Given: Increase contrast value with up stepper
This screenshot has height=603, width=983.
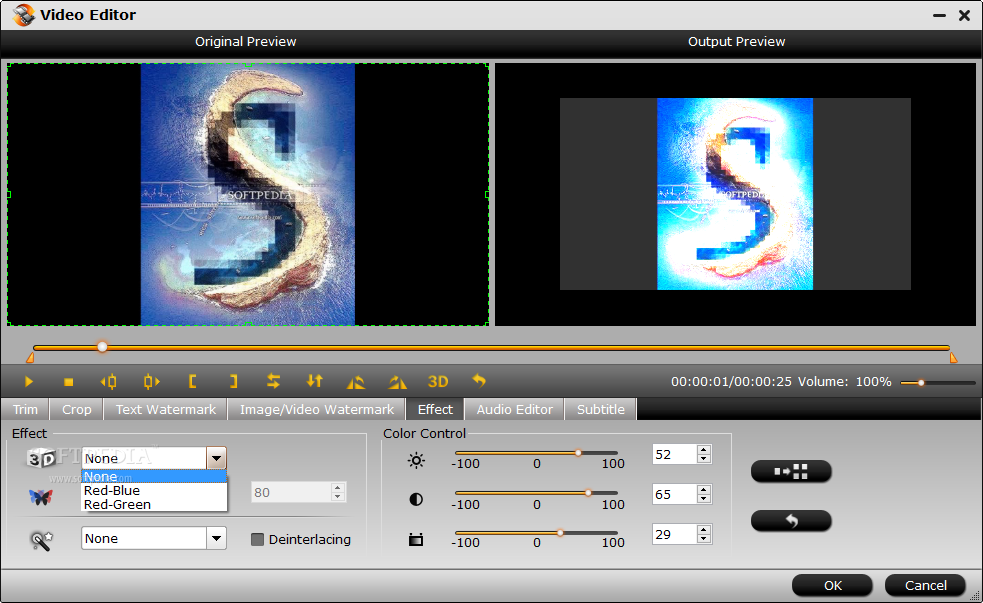Looking at the screenshot, I should coord(704,490).
